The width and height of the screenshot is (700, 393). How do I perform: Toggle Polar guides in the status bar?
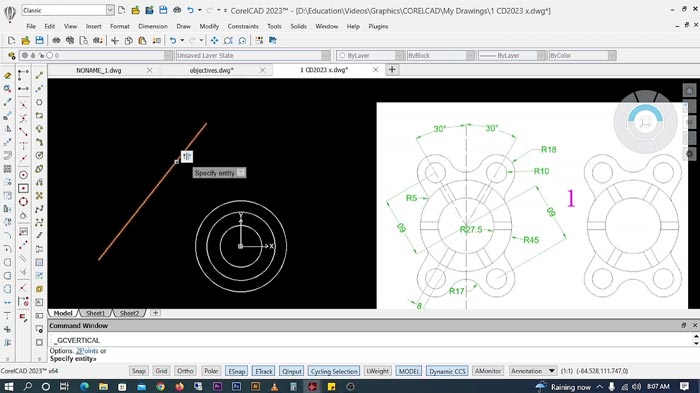pyautogui.click(x=211, y=371)
